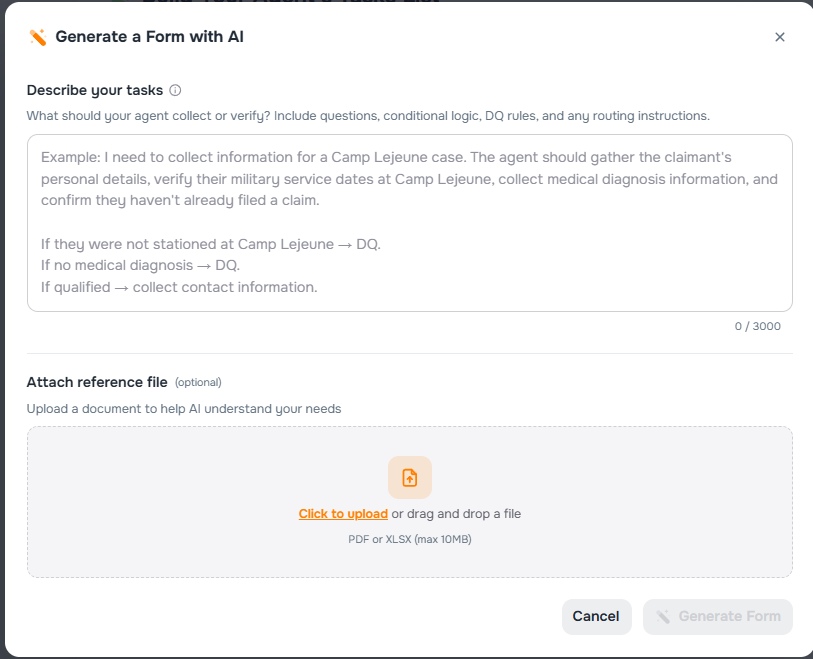Click the Generate a Form with AI title

(x=150, y=36)
